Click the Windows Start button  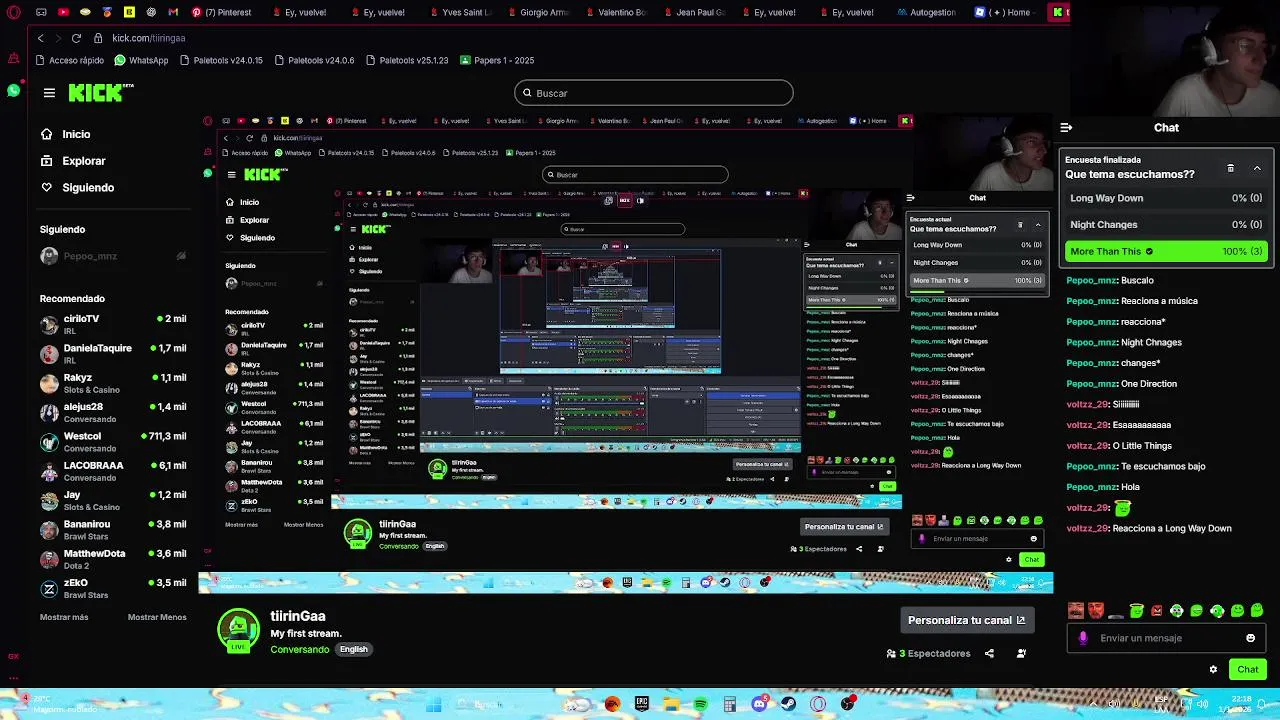(x=434, y=704)
